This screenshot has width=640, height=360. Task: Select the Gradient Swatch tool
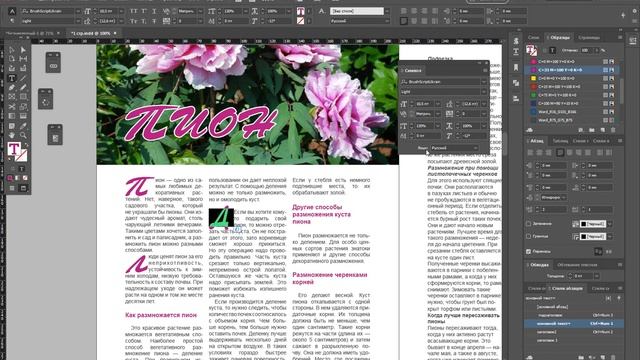point(12,116)
